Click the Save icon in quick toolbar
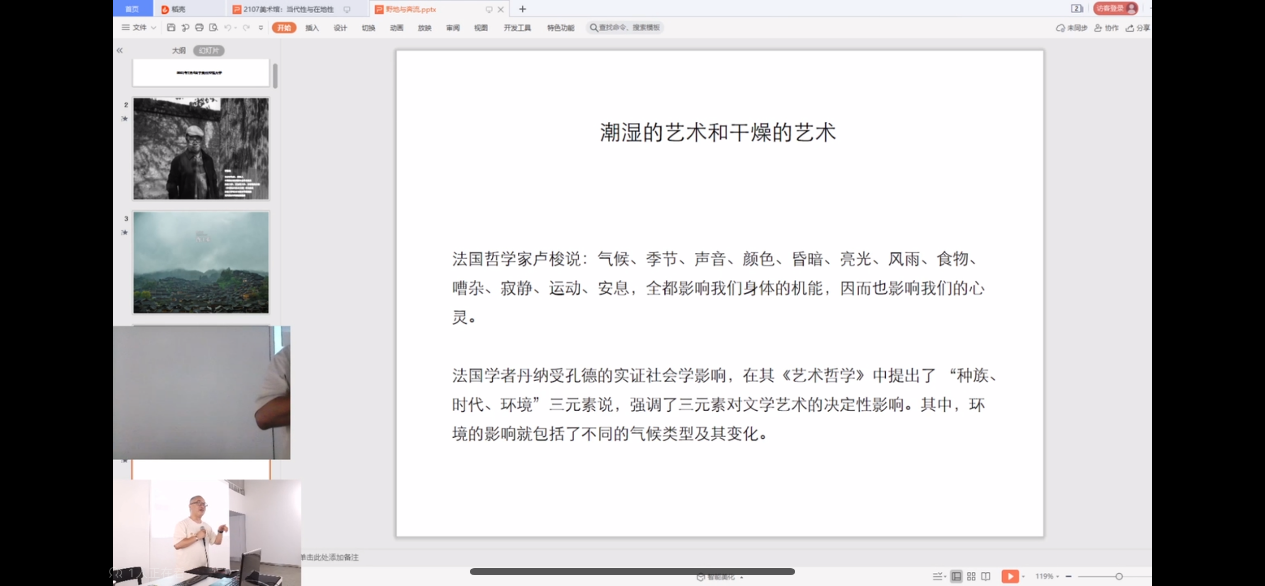Screen dimensions: 1265x586 (171, 28)
